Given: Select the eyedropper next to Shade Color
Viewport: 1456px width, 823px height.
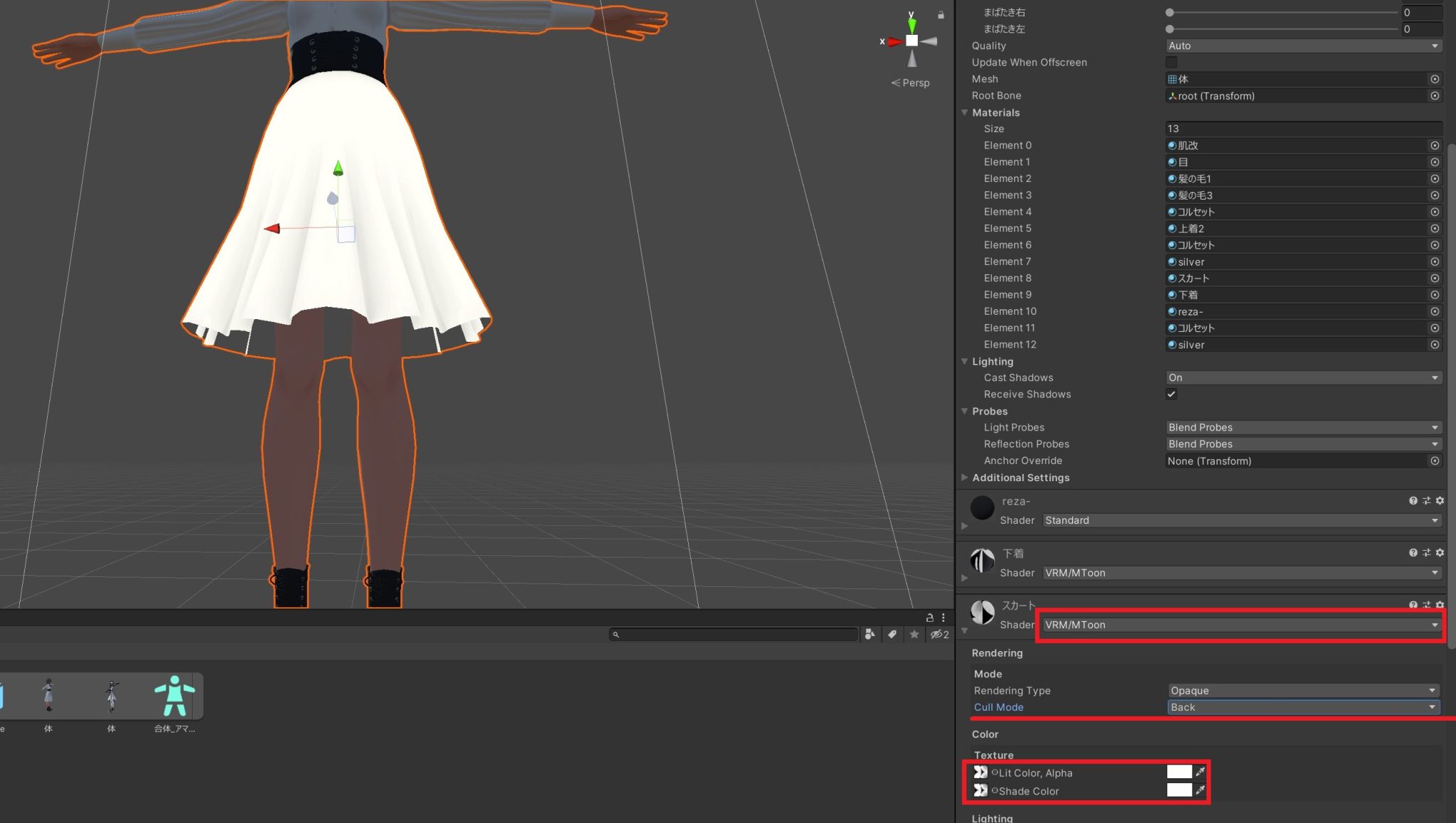Looking at the screenshot, I should (1200, 790).
